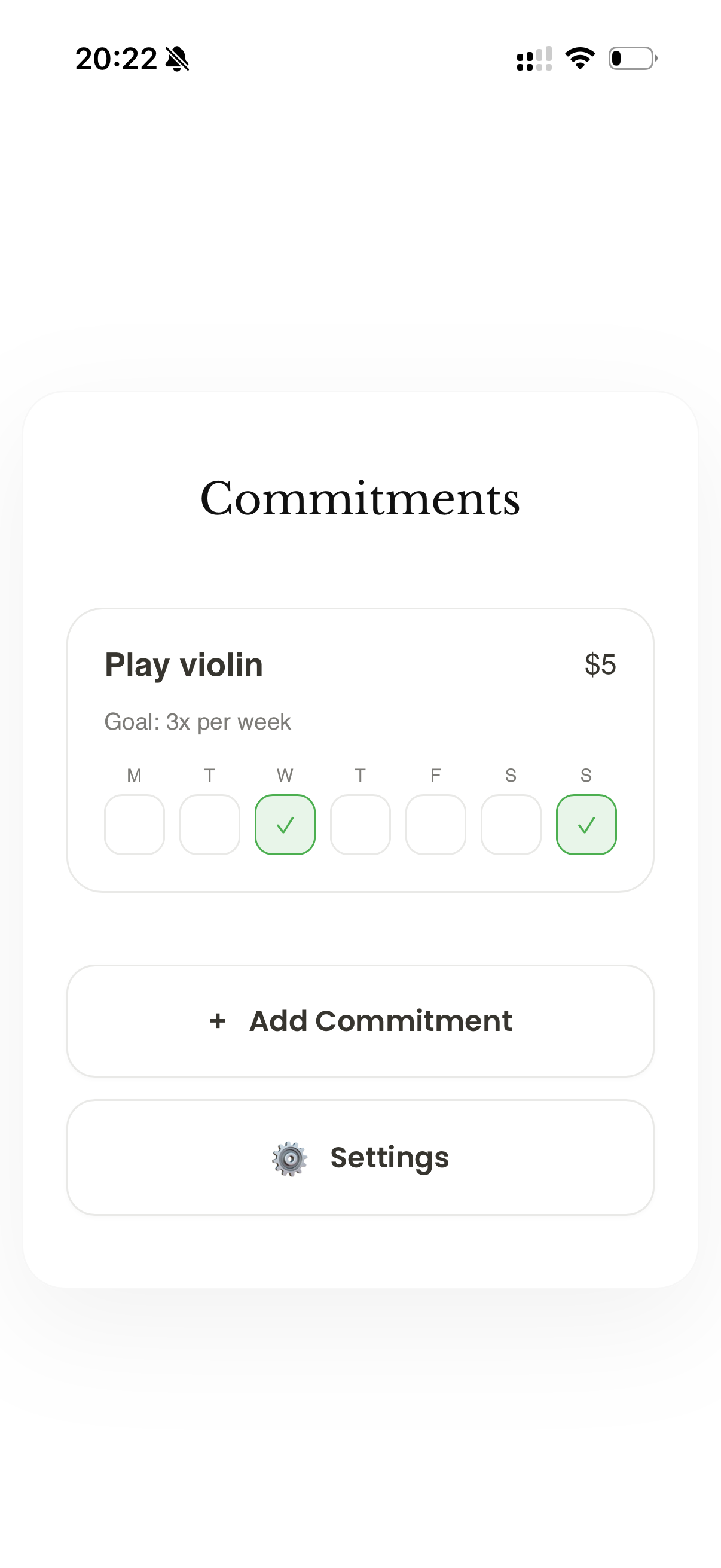Check the Saturday violin checkbox
721x1568 pixels.
pyautogui.click(x=511, y=825)
